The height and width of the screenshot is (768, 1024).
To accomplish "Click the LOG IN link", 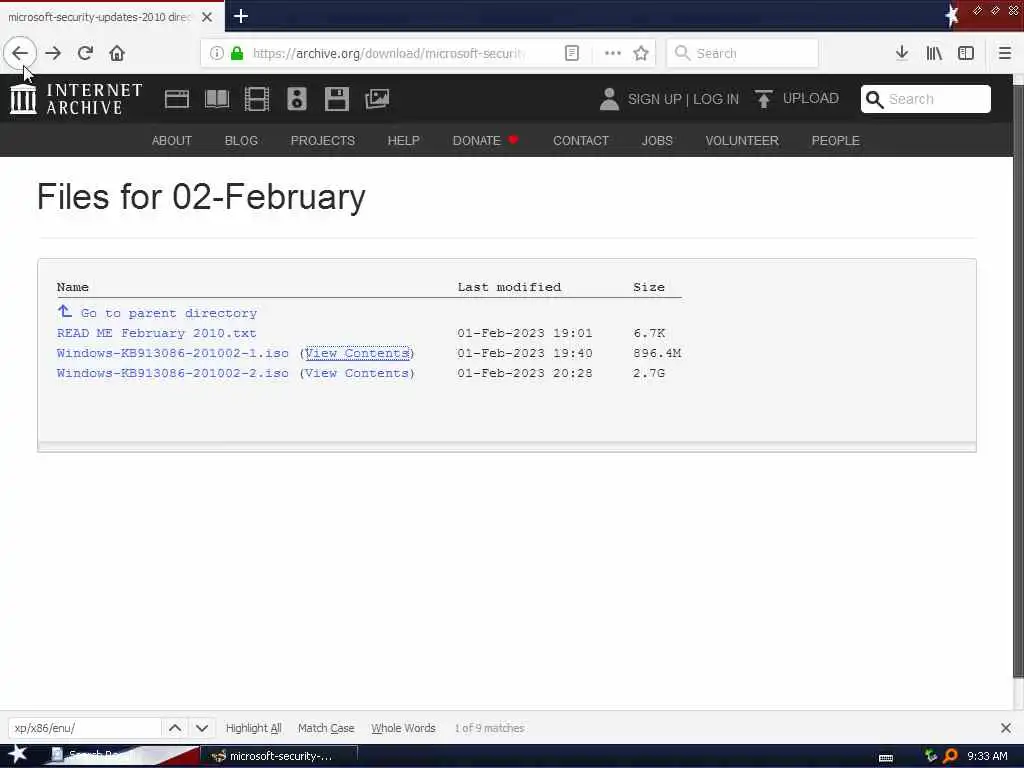I will coord(716,99).
